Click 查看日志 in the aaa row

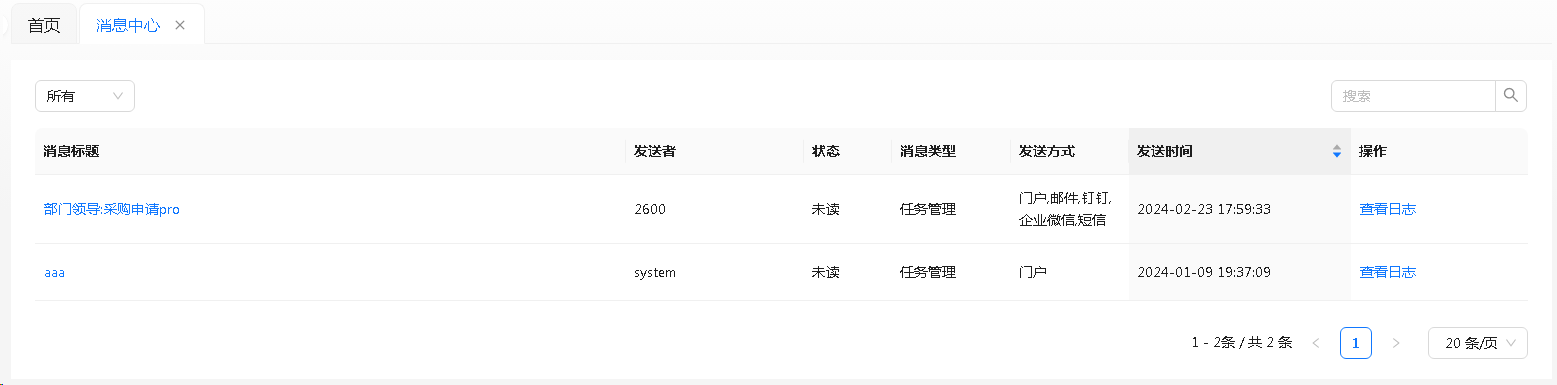tap(1387, 272)
